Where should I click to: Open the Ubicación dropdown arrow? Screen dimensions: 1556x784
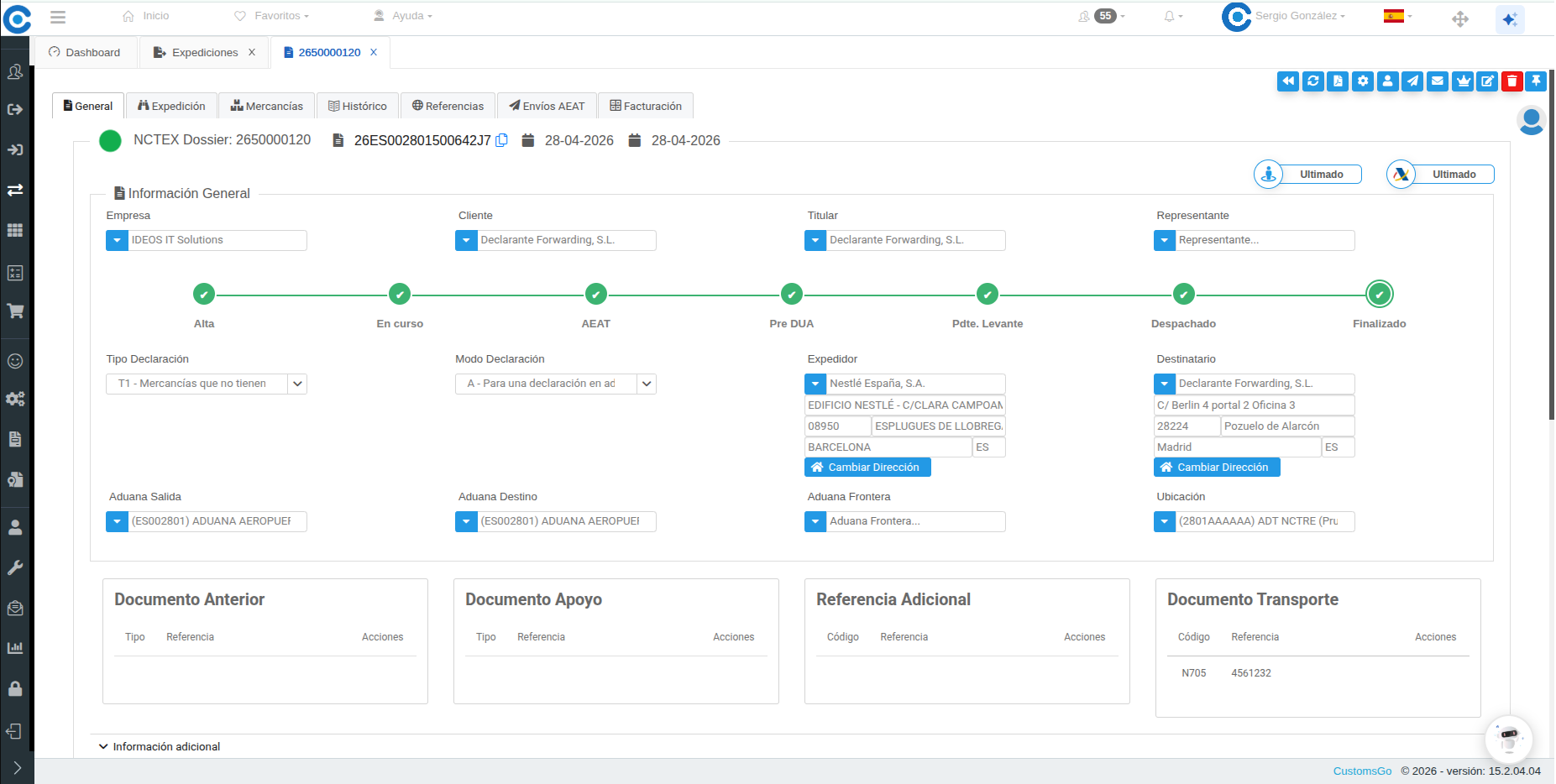(1165, 521)
